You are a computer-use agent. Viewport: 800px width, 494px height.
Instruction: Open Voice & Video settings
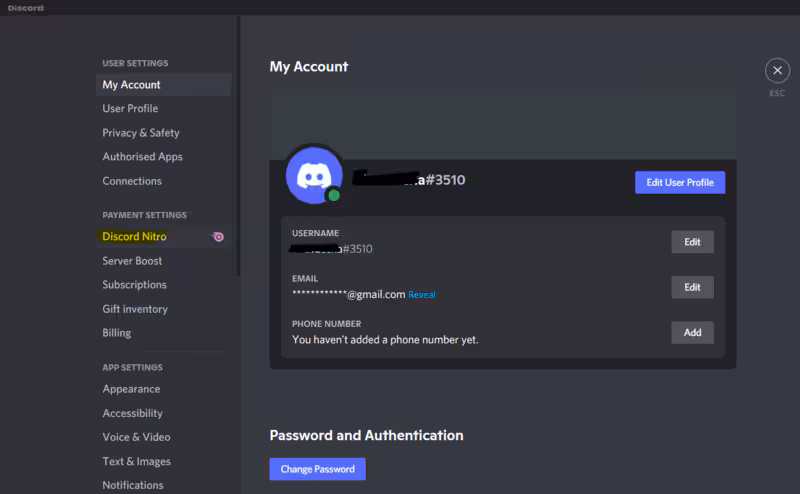(136, 437)
